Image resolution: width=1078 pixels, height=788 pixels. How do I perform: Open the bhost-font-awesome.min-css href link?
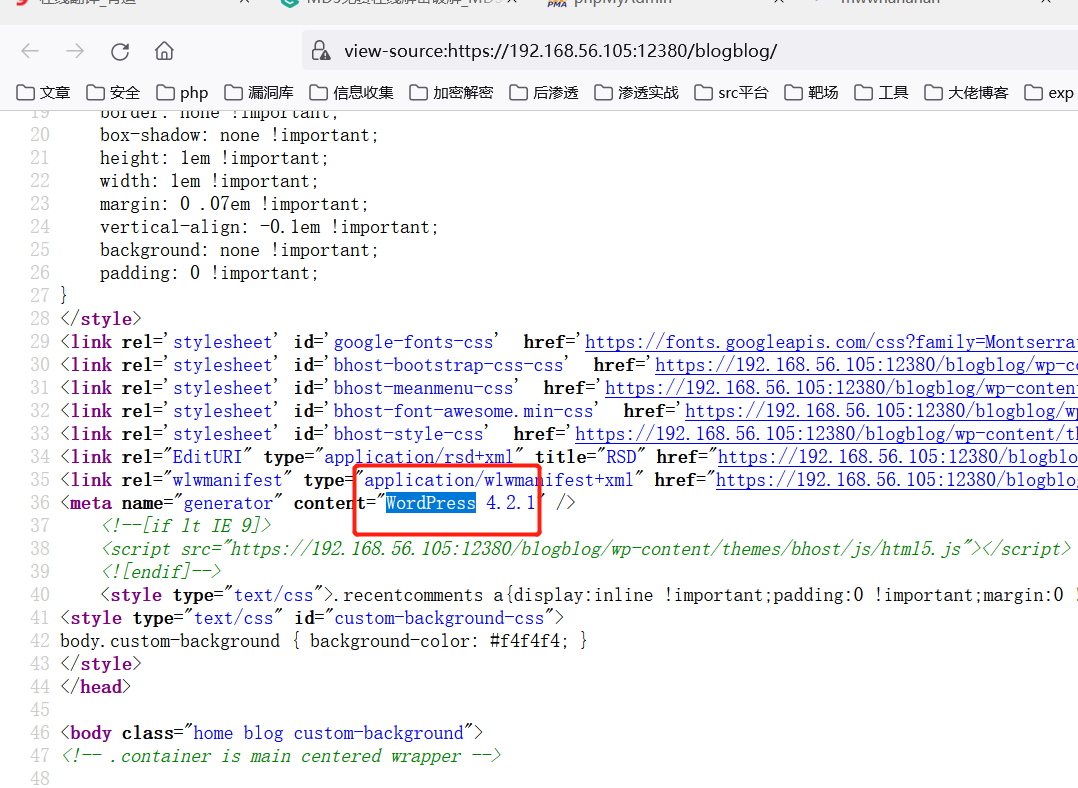[881, 411]
